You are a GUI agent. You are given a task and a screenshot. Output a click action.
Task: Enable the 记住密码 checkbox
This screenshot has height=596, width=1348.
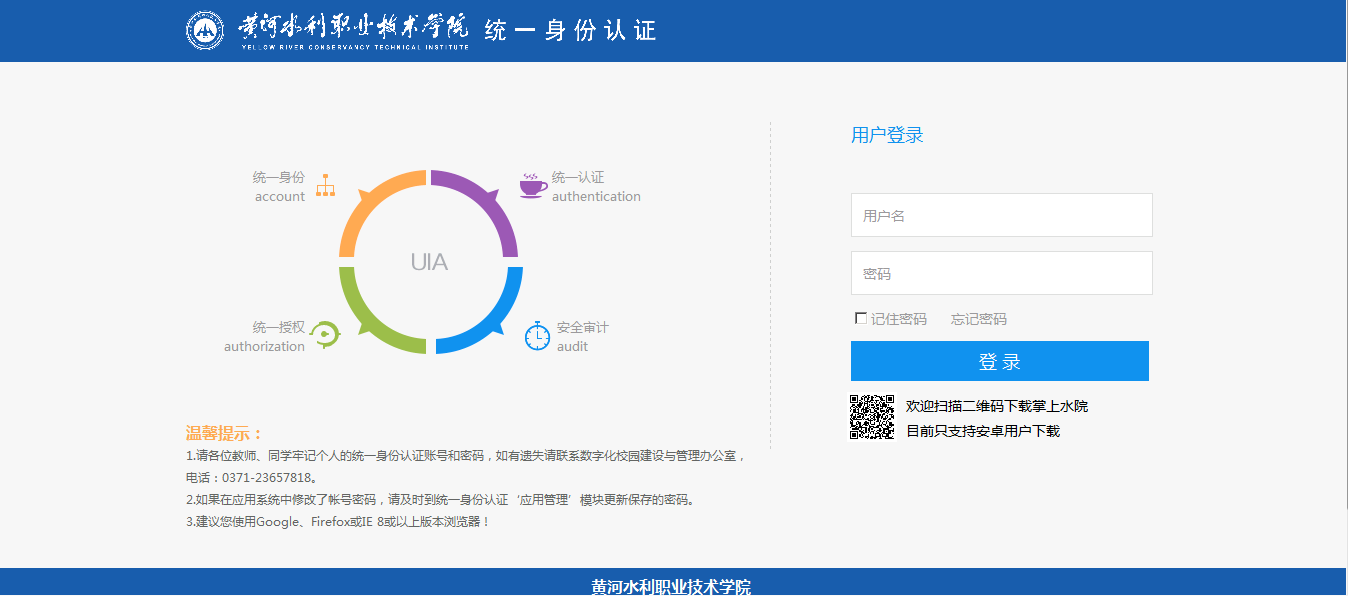click(x=861, y=318)
